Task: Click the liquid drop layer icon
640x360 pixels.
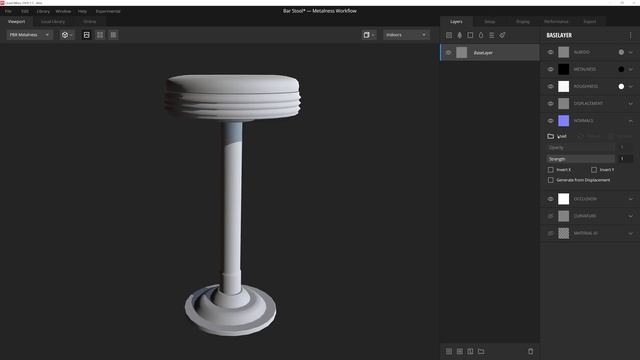Action: 481,35
